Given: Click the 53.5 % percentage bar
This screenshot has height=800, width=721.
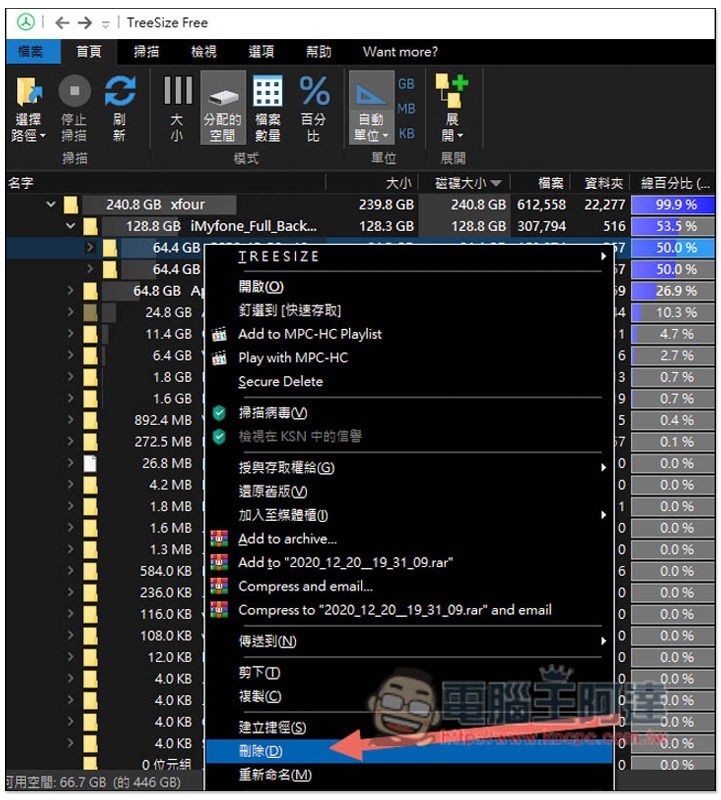Looking at the screenshot, I should (x=673, y=226).
